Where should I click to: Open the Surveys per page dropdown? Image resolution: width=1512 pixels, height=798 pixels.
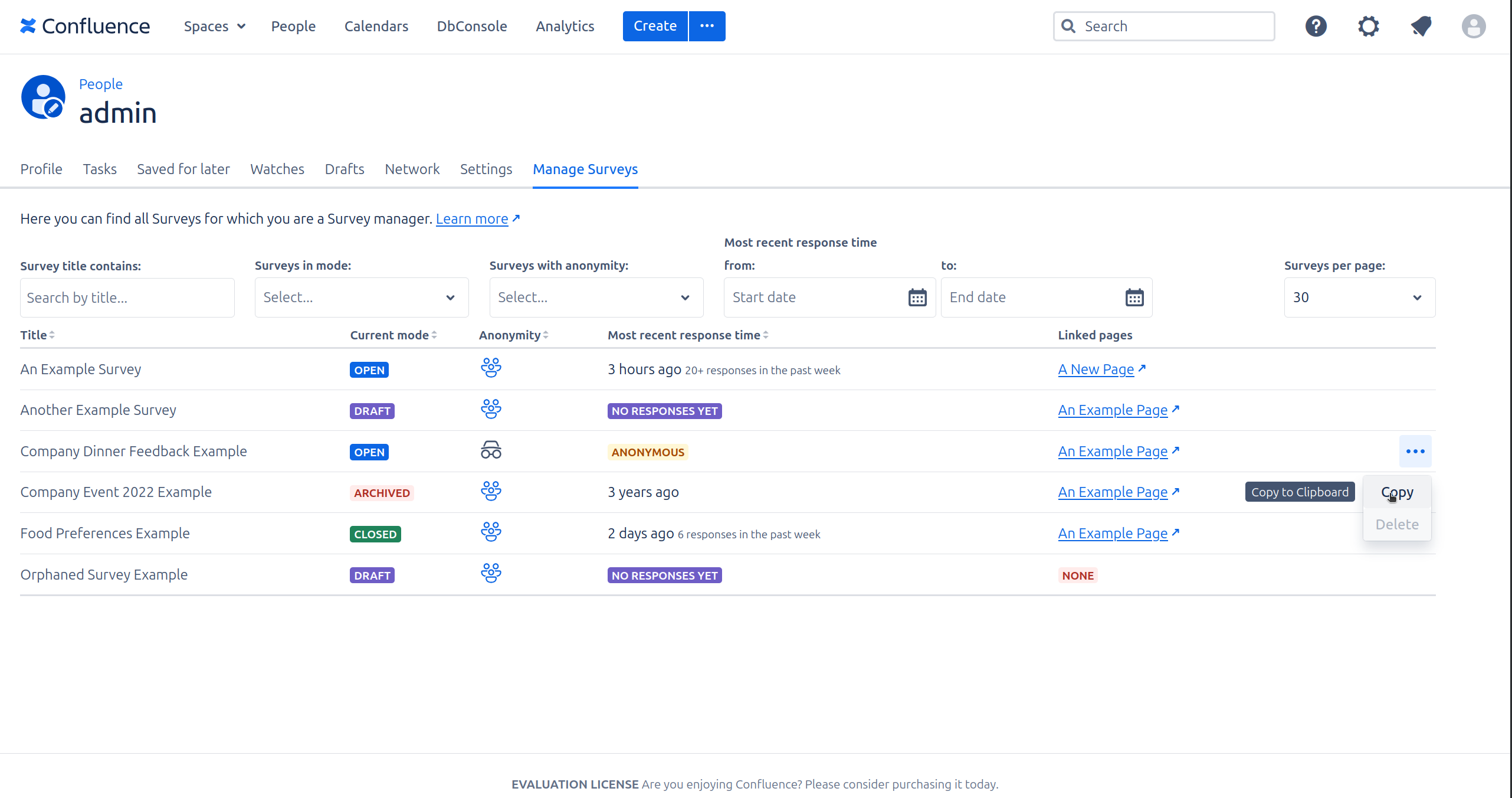pos(1359,297)
